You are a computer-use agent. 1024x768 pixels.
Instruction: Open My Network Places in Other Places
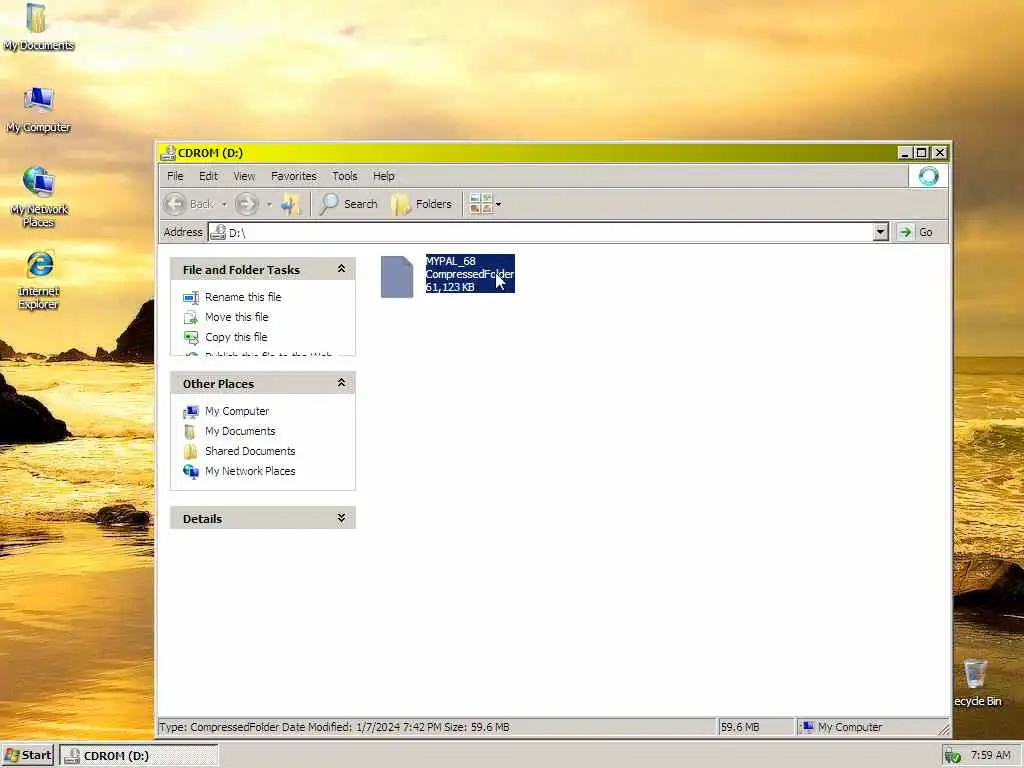pyautogui.click(x=250, y=472)
